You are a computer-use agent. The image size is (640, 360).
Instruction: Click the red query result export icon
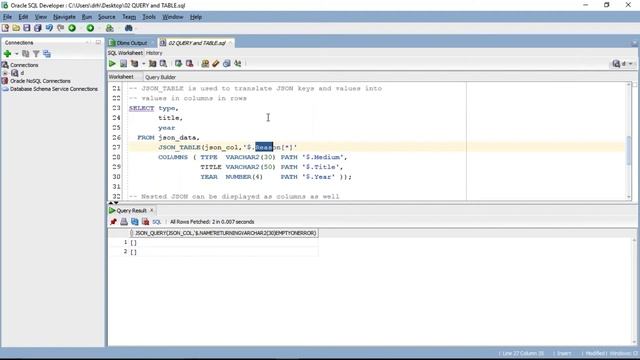pos(146,222)
